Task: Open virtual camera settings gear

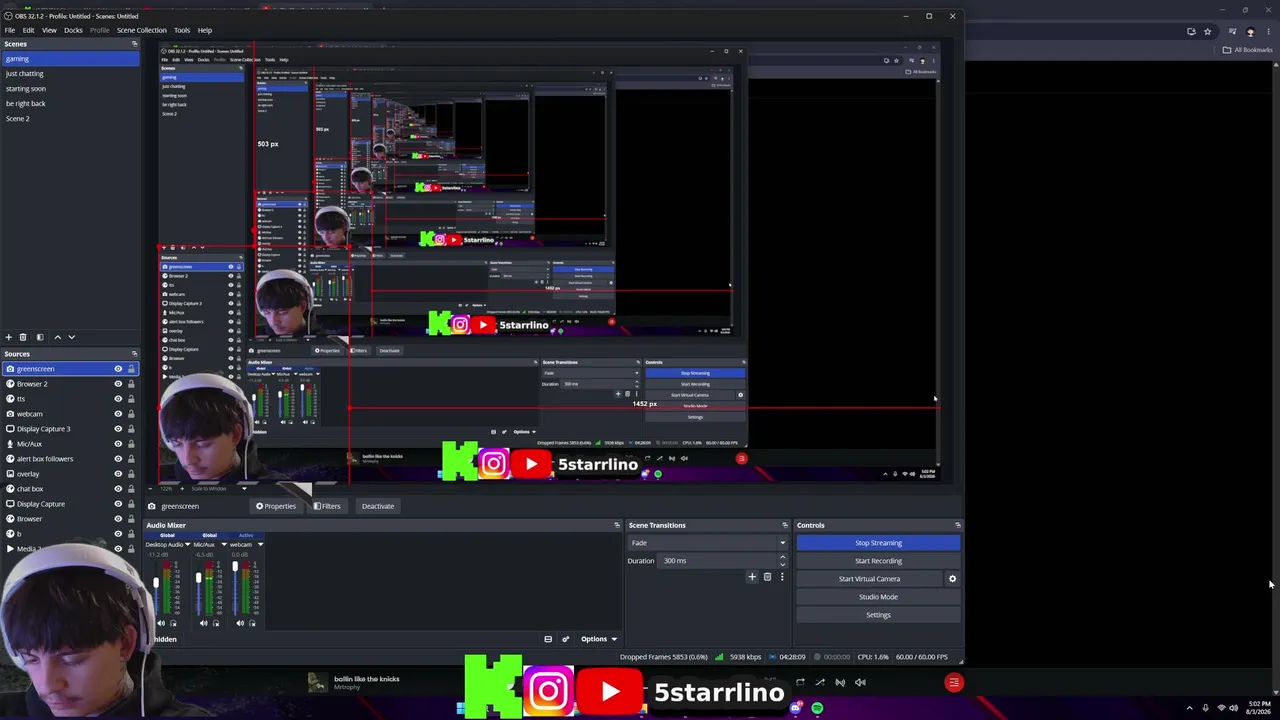Action: 952,579
